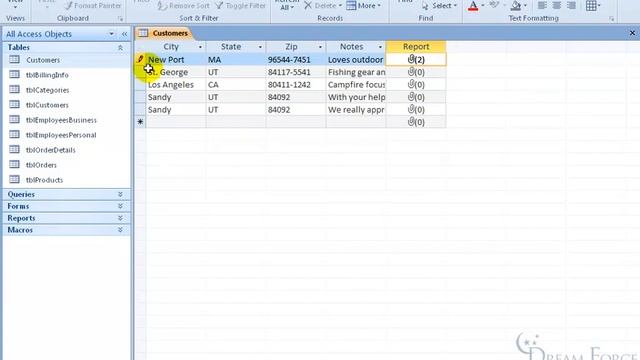
Task: Click the MA state cell
Action: [236, 60]
